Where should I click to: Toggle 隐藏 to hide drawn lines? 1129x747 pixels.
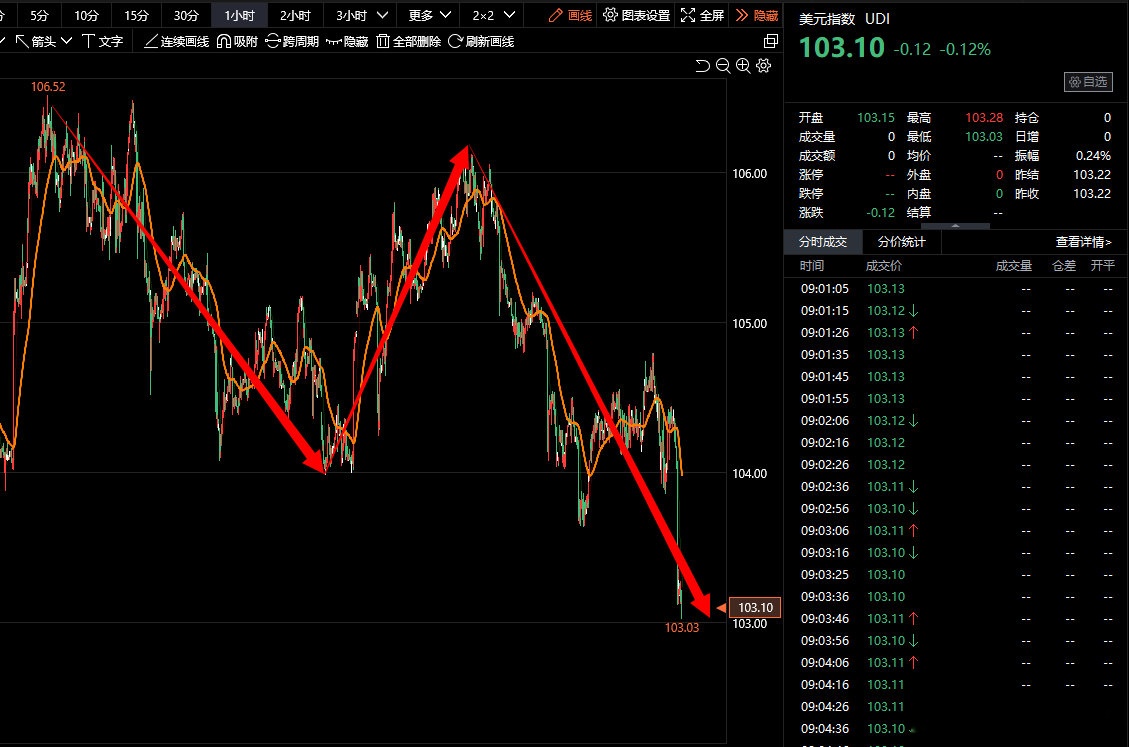(347, 41)
